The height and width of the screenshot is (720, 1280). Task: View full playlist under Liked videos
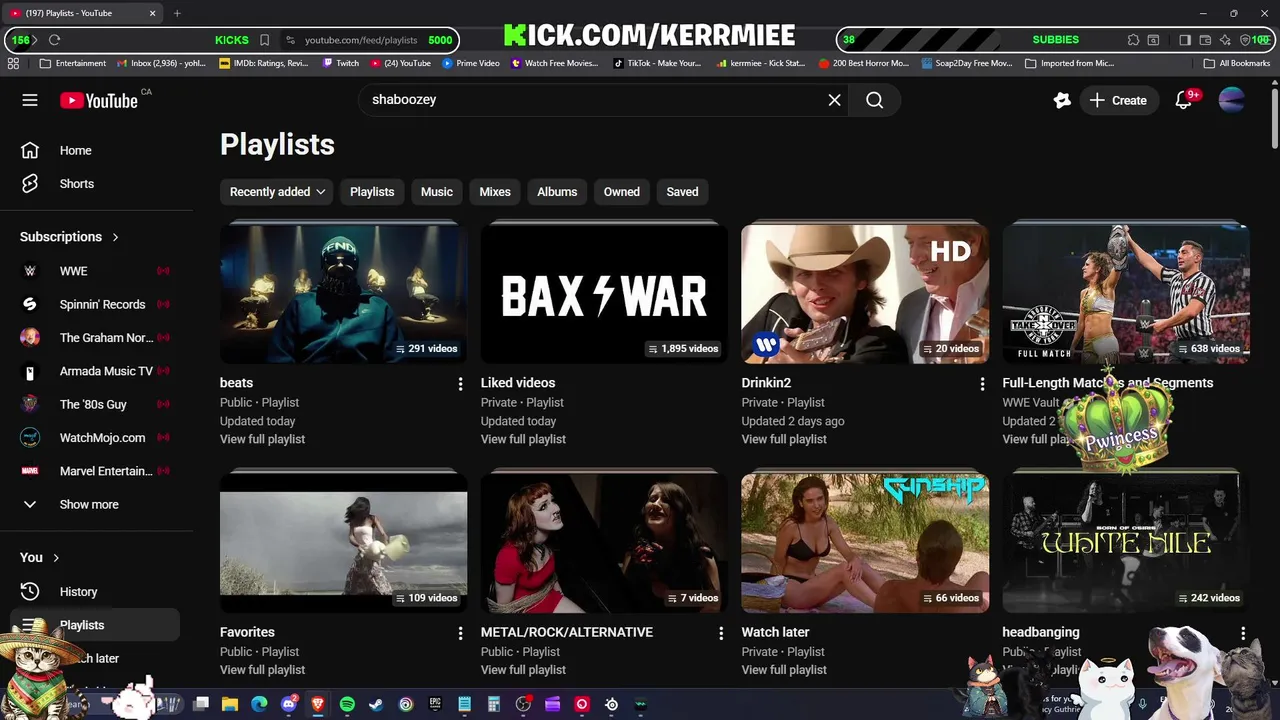[523, 439]
